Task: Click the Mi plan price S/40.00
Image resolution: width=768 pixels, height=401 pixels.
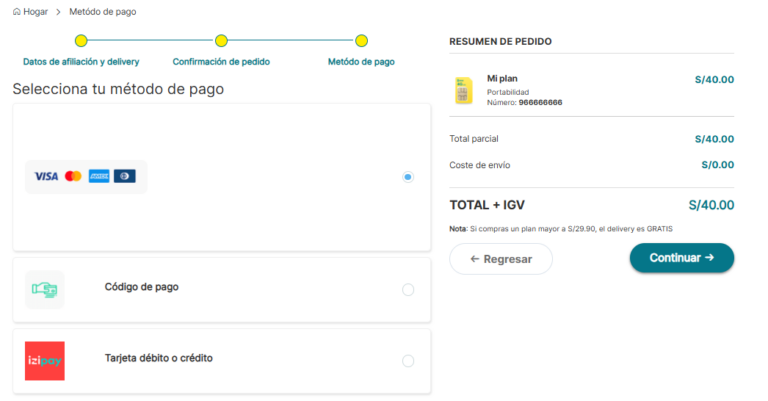Action: pyautogui.click(x=714, y=79)
